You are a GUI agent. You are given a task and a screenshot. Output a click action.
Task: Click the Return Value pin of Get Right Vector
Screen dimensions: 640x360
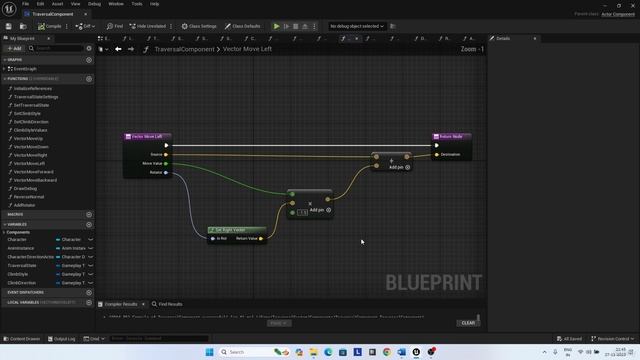pyautogui.click(x=261, y=238)
